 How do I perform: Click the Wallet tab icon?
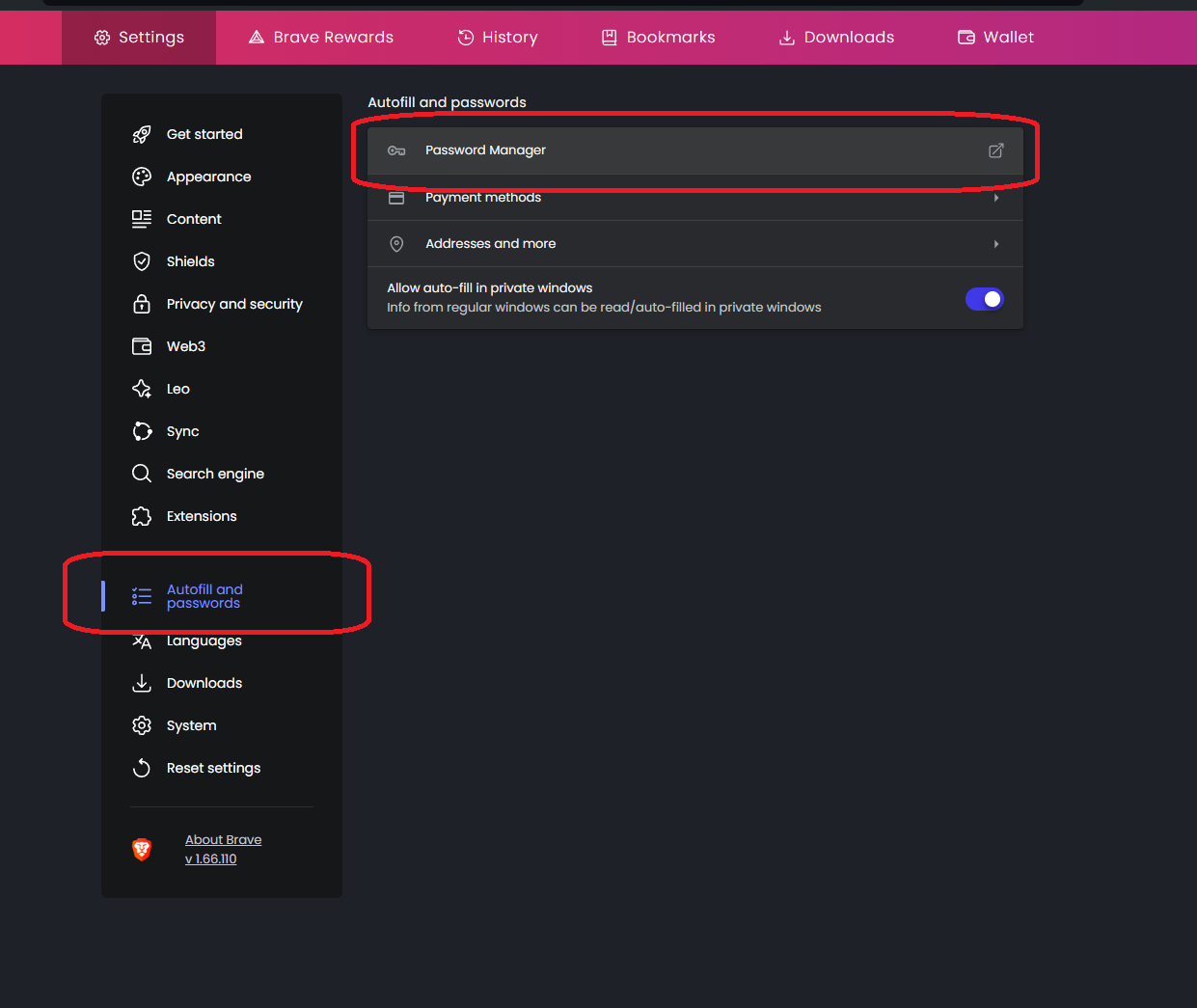click(966, 38)
